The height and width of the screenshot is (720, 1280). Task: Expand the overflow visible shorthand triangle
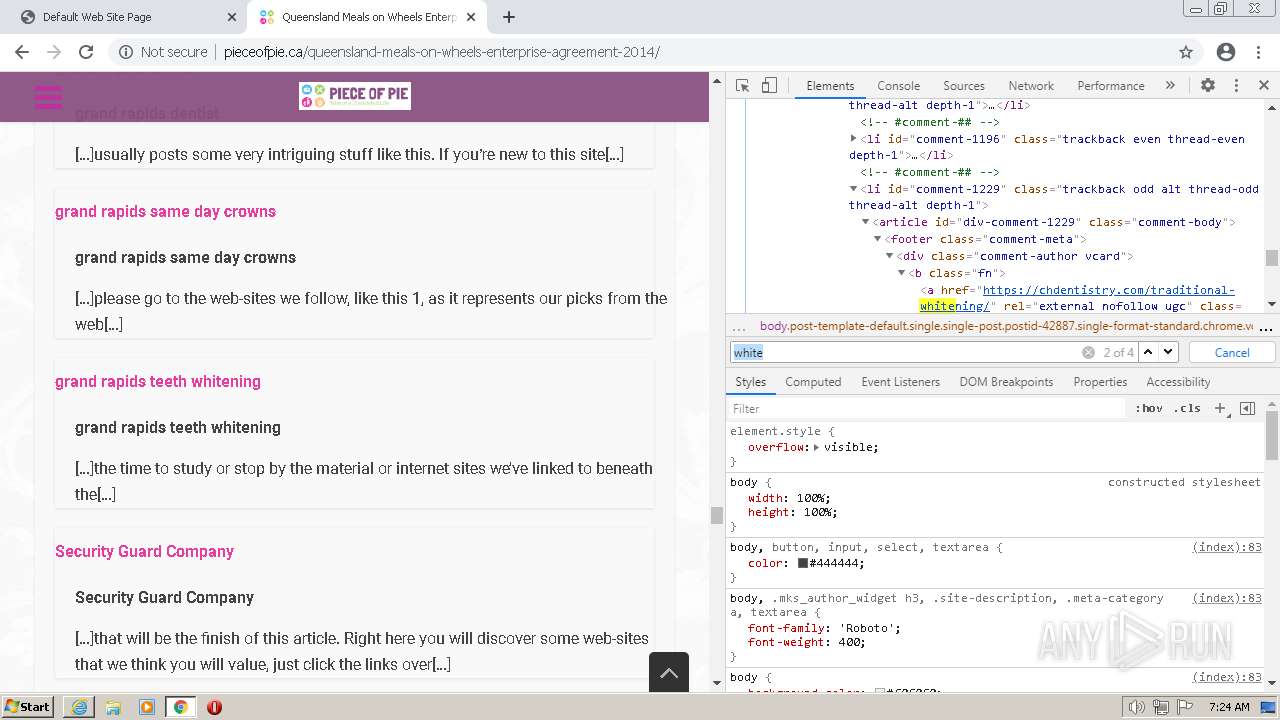click(816, 447)
